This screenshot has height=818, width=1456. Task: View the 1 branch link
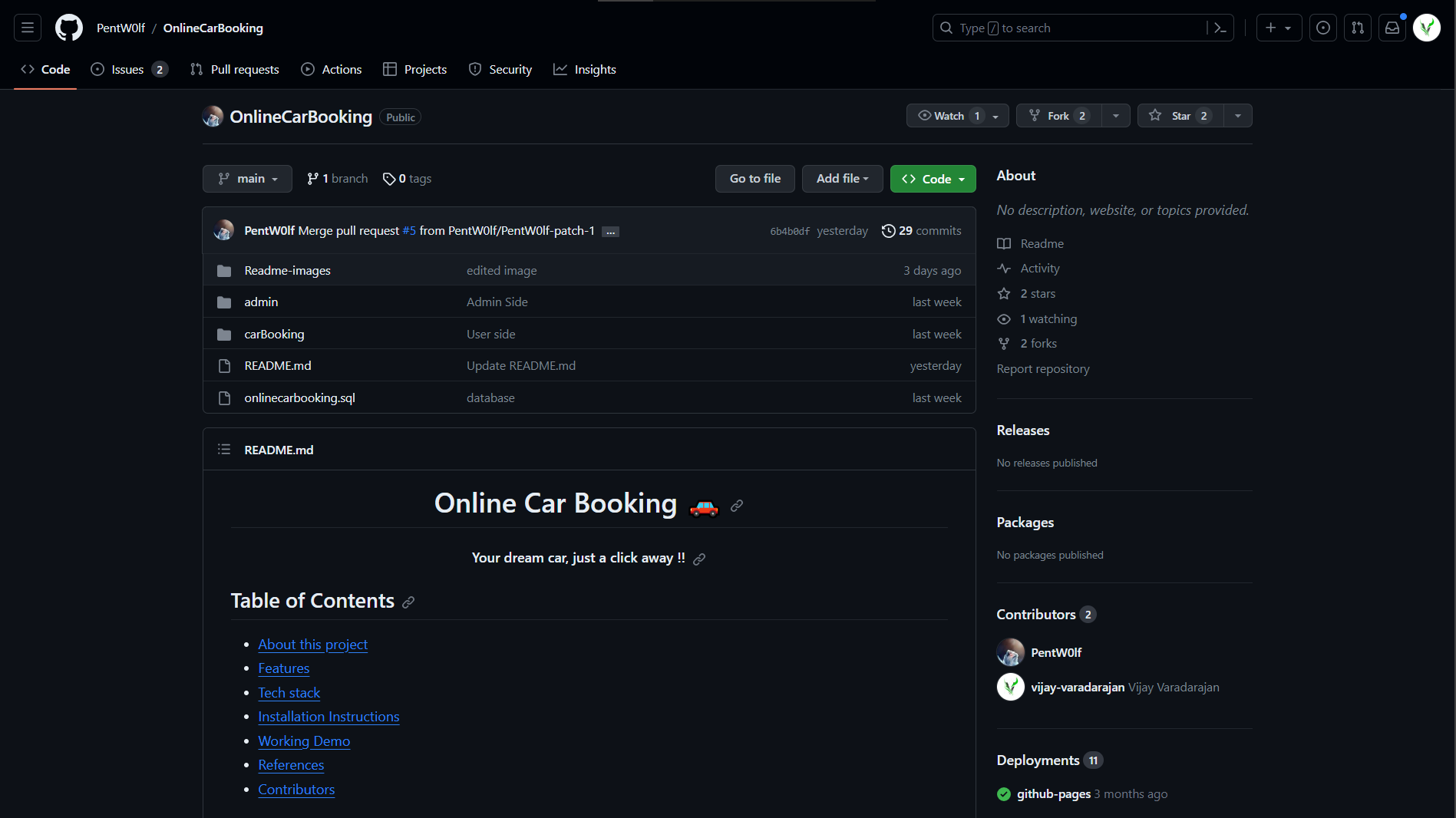337,179
